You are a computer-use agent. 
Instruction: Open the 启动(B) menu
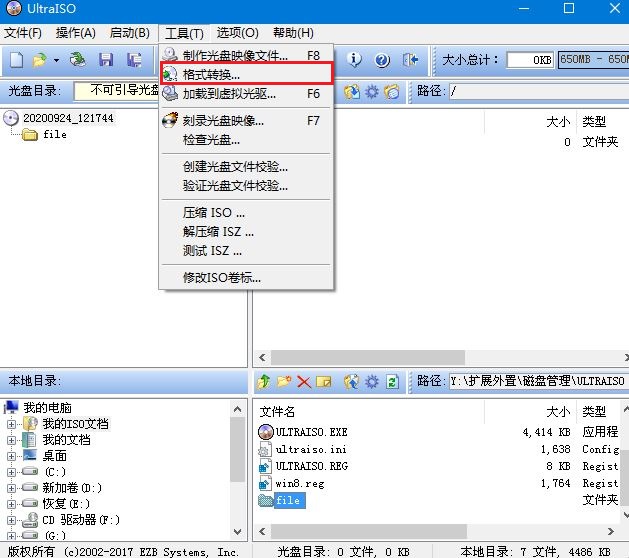[x=130, y=33]
